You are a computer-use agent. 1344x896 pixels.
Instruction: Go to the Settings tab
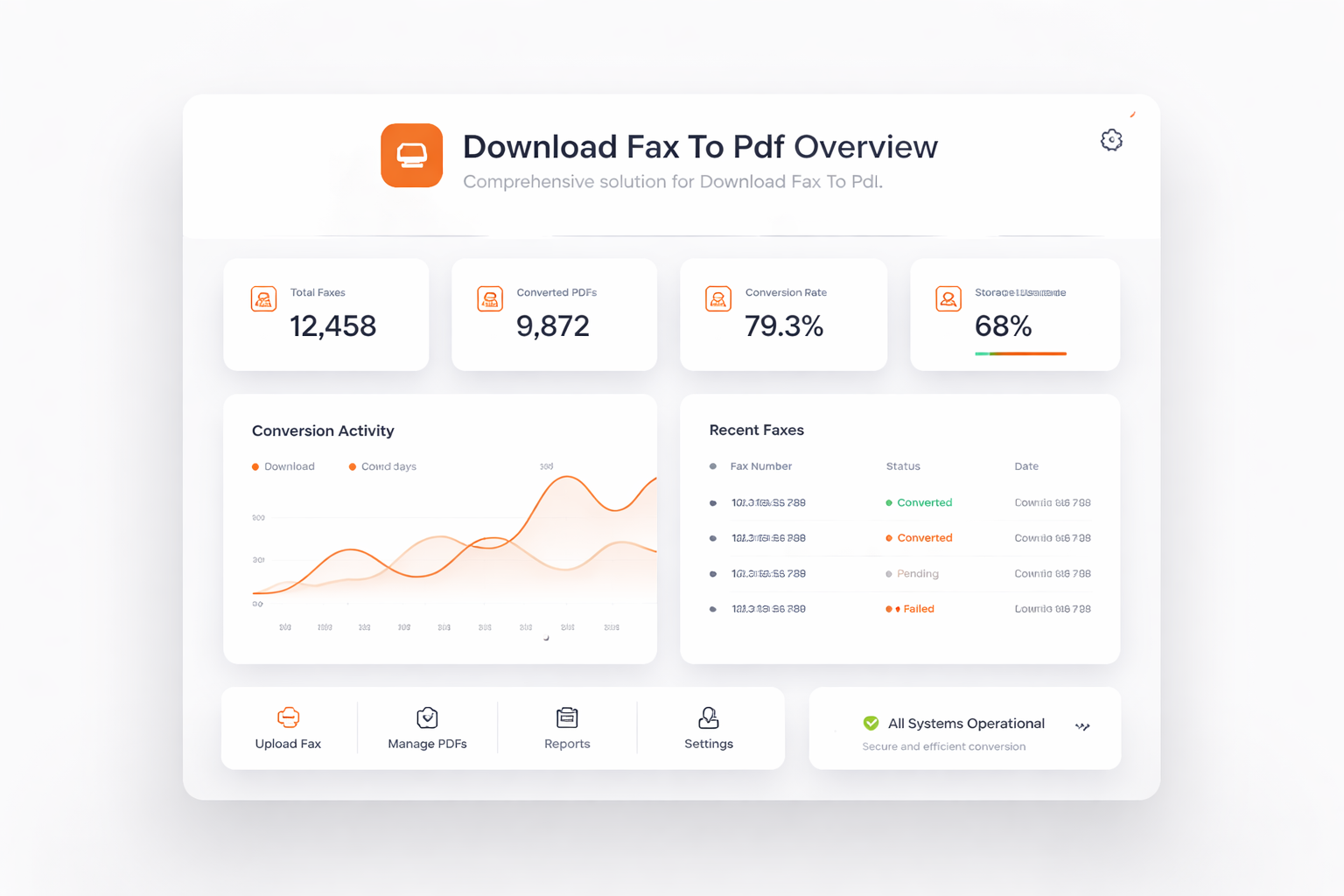708,729
